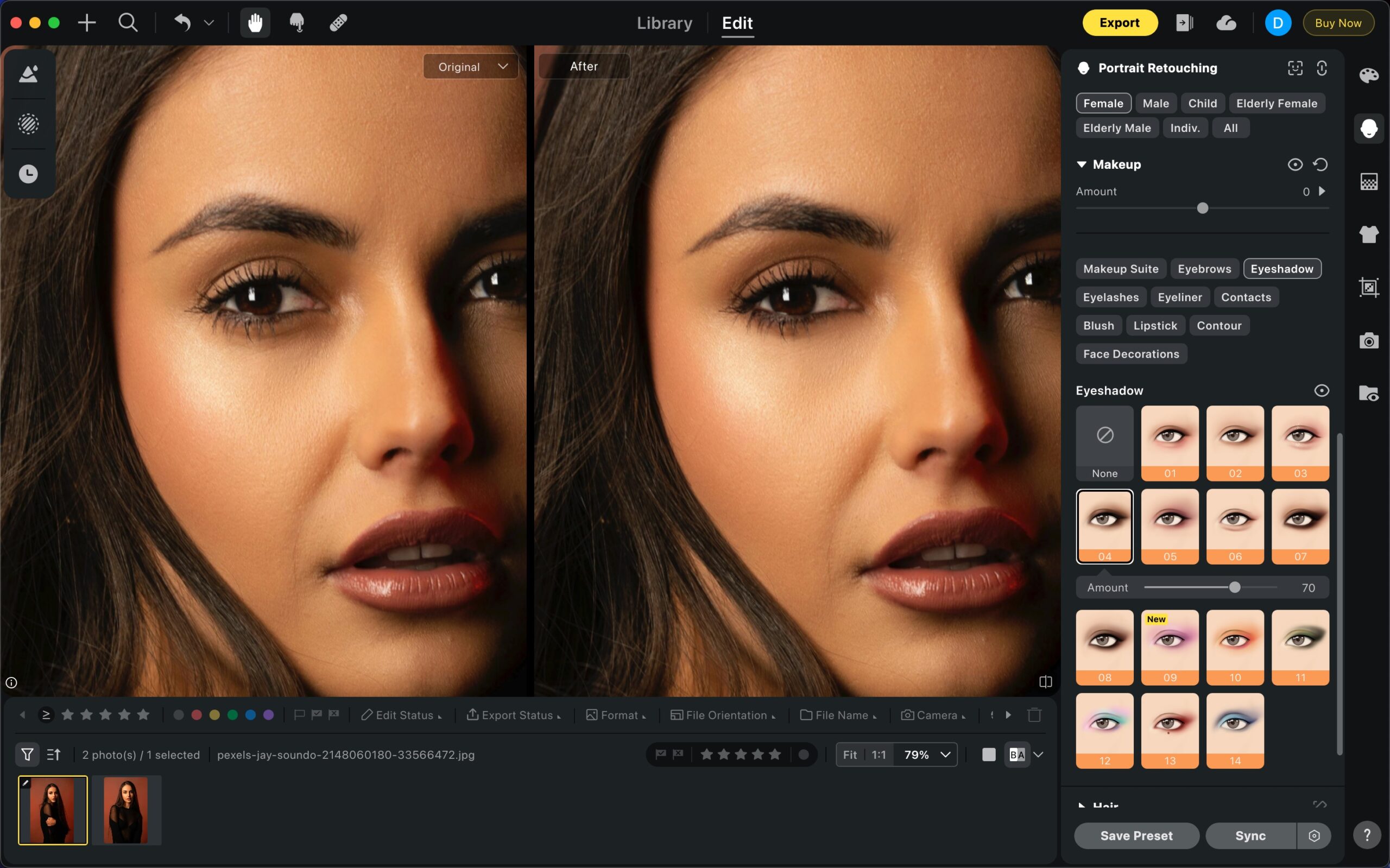The width and height of the screenshot is (1390, 868).
Task: Click the healing bandage tool icon
Action: point(338,23)
